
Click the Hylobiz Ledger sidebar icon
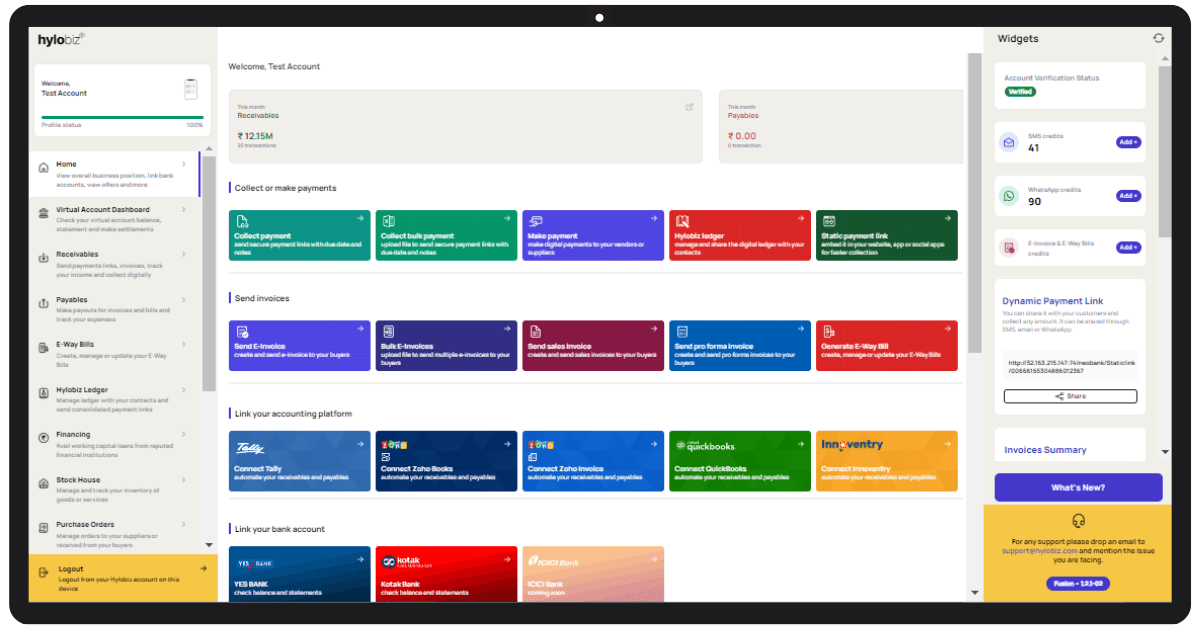click(x=43, y=393)
